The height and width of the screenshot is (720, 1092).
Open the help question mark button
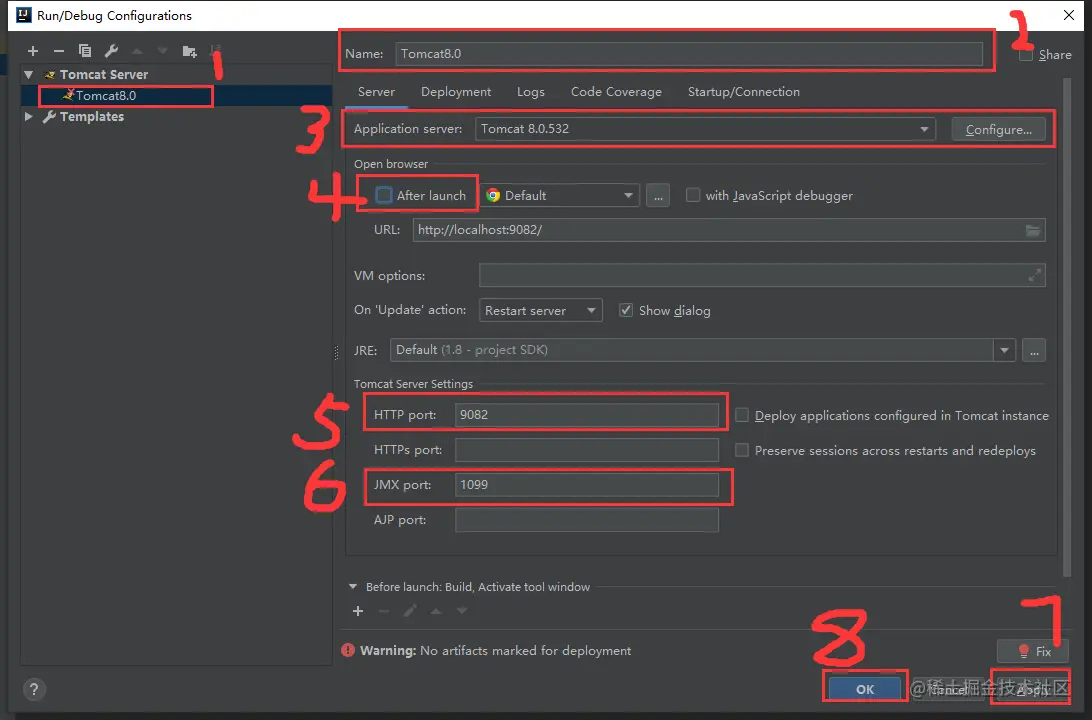pyautogui.click(x=33, y=689)
